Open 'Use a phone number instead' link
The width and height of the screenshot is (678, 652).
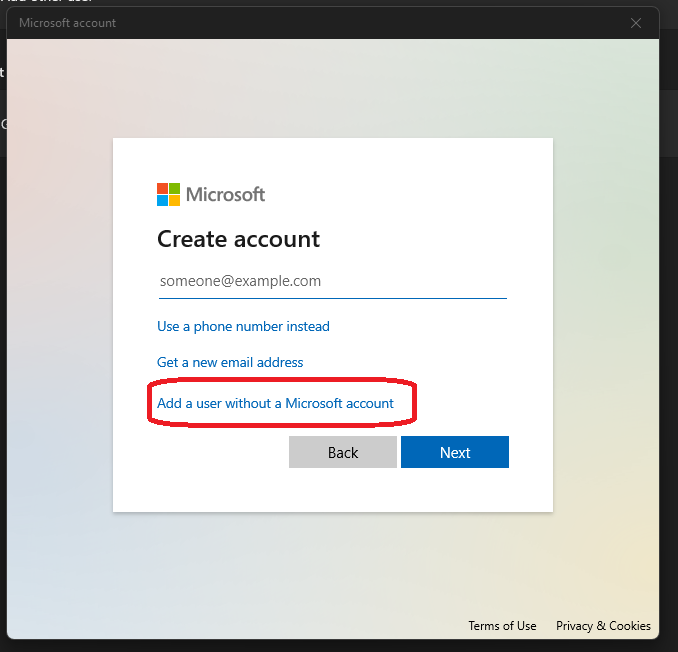(243, 326)
